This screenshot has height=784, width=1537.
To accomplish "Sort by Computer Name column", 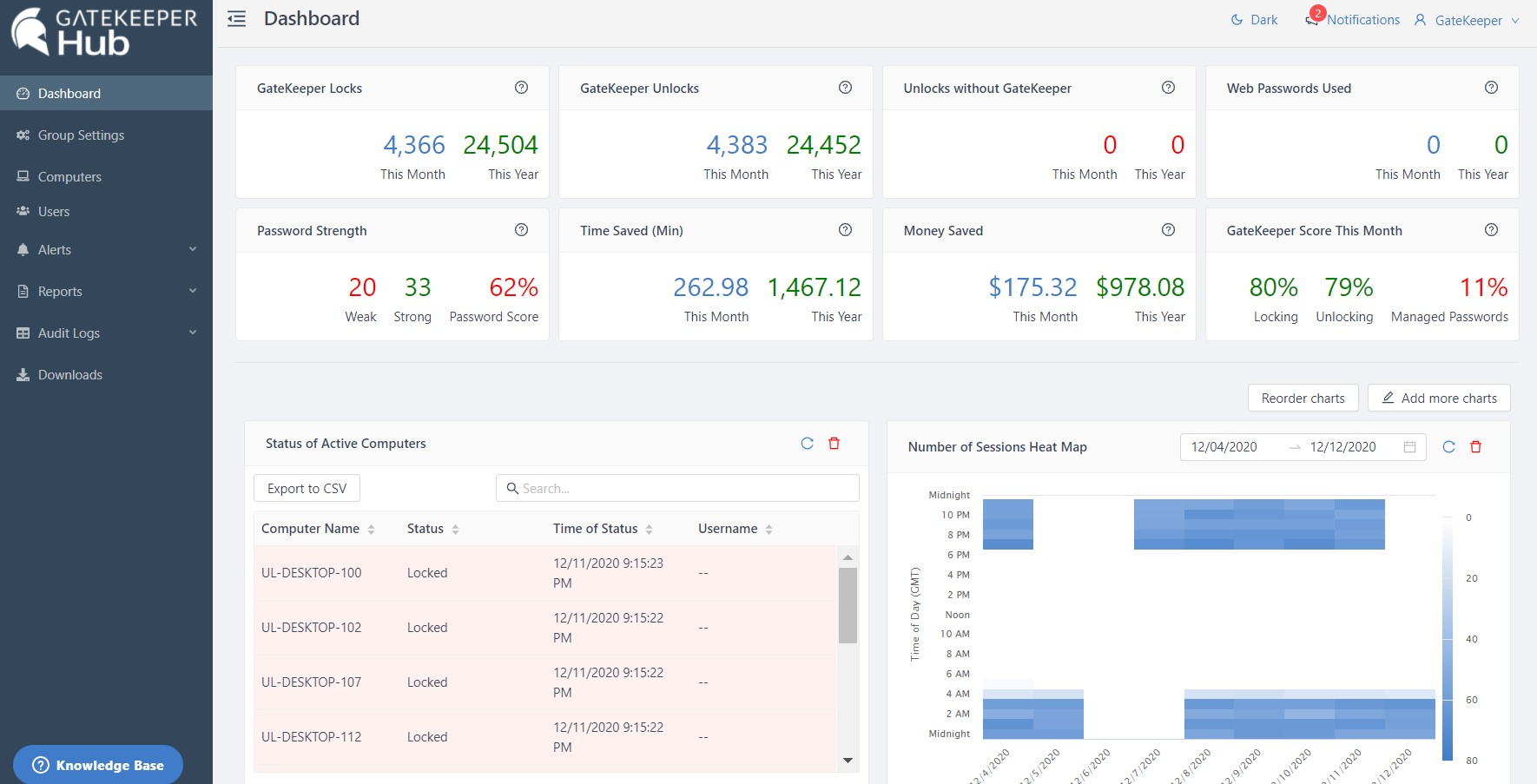I will [318, 528].
